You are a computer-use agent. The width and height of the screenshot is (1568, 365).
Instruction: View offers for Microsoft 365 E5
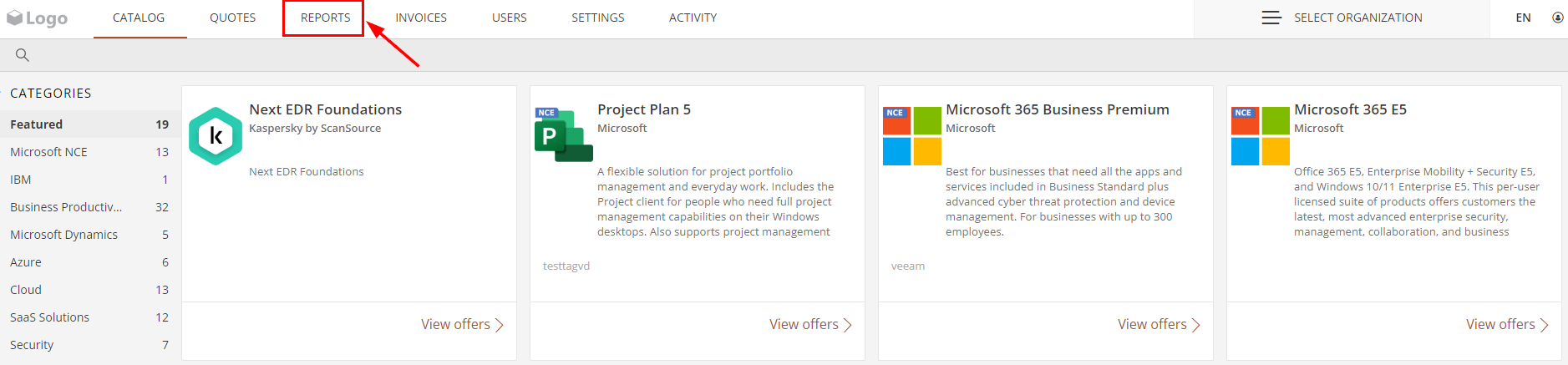pyautogui.click(x=1507, y=324)
